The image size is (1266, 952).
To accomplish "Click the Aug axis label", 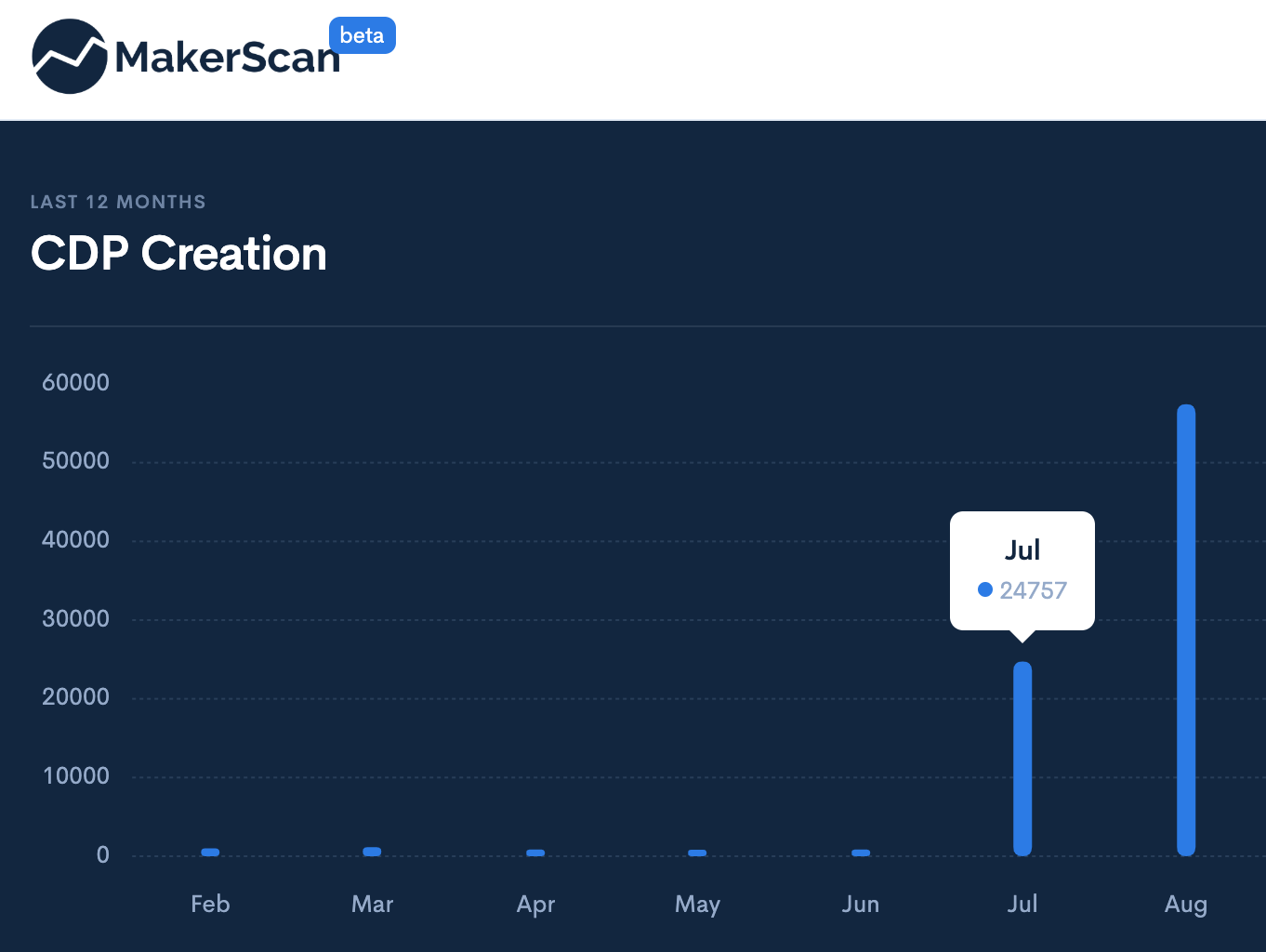I will 1186,905.
